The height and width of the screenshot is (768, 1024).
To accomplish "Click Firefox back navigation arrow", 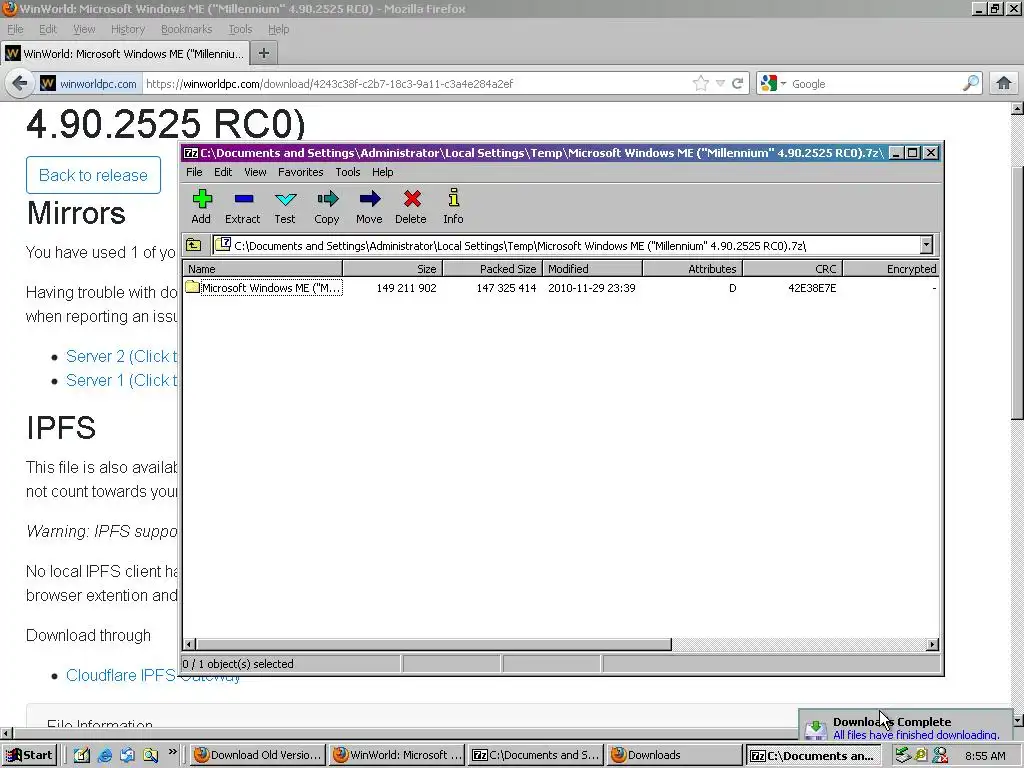I will 20,84.
